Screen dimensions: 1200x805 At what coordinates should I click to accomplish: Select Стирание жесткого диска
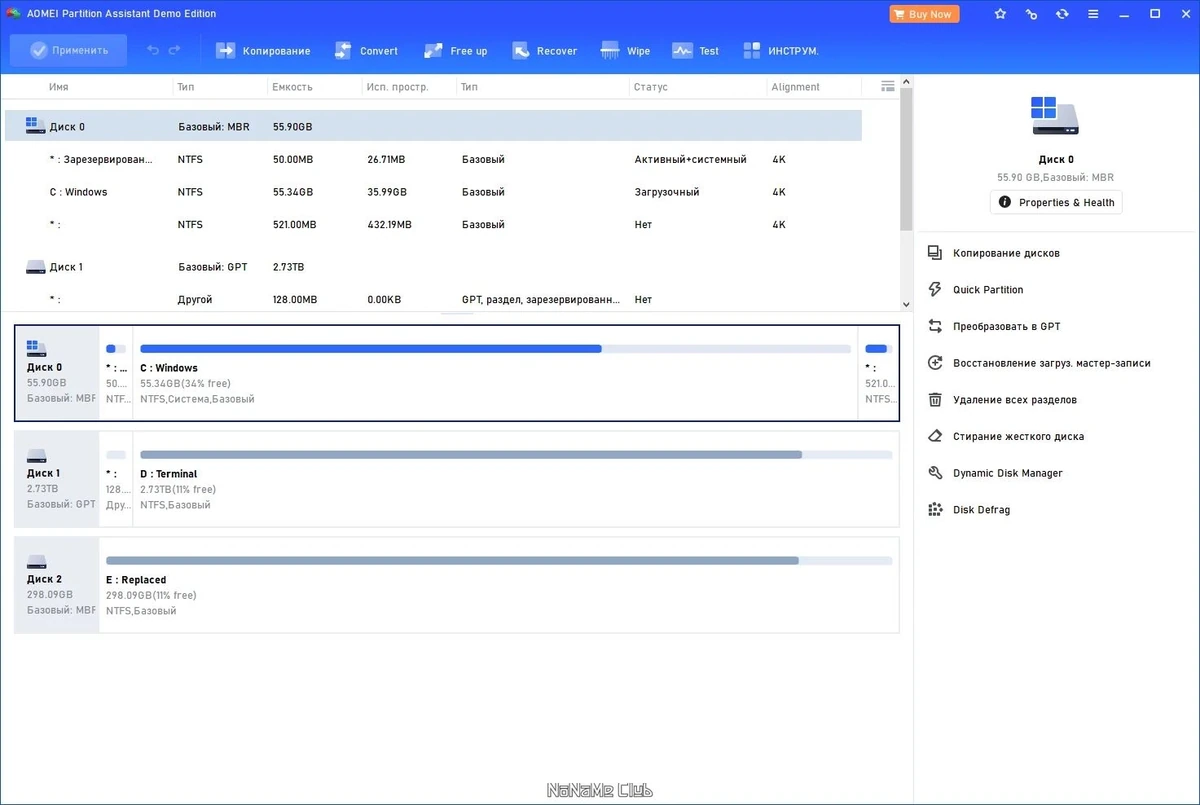[x=1018, y=436]
